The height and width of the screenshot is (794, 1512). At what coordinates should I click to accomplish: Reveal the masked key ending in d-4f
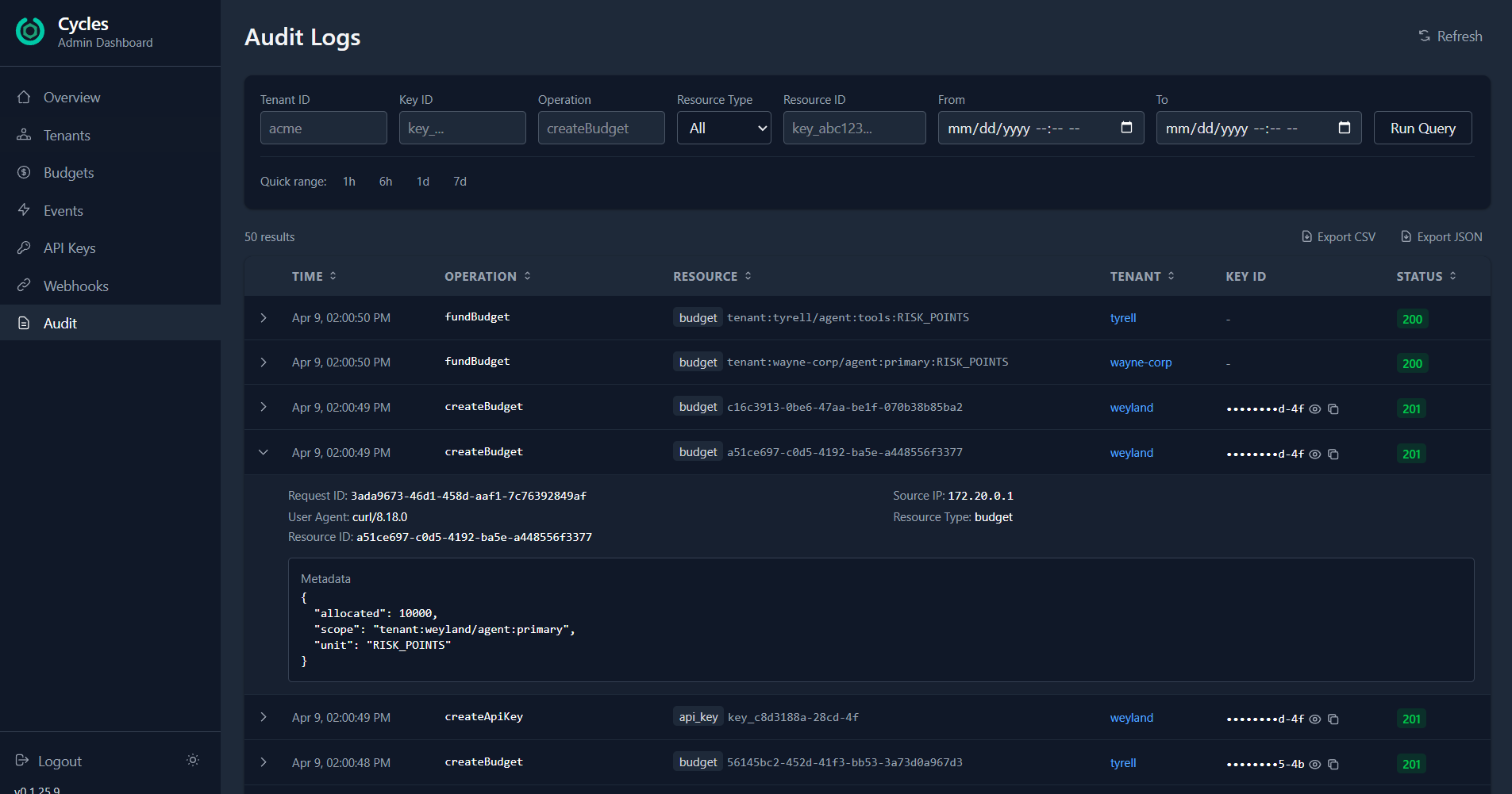coord(1315,409)
